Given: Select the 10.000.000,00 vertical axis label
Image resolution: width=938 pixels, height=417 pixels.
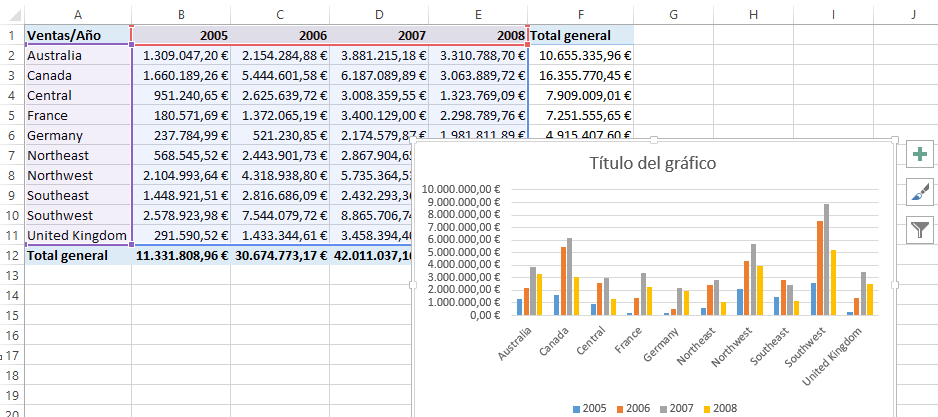Looking at the screenshot, I should [x=461, y=189].
